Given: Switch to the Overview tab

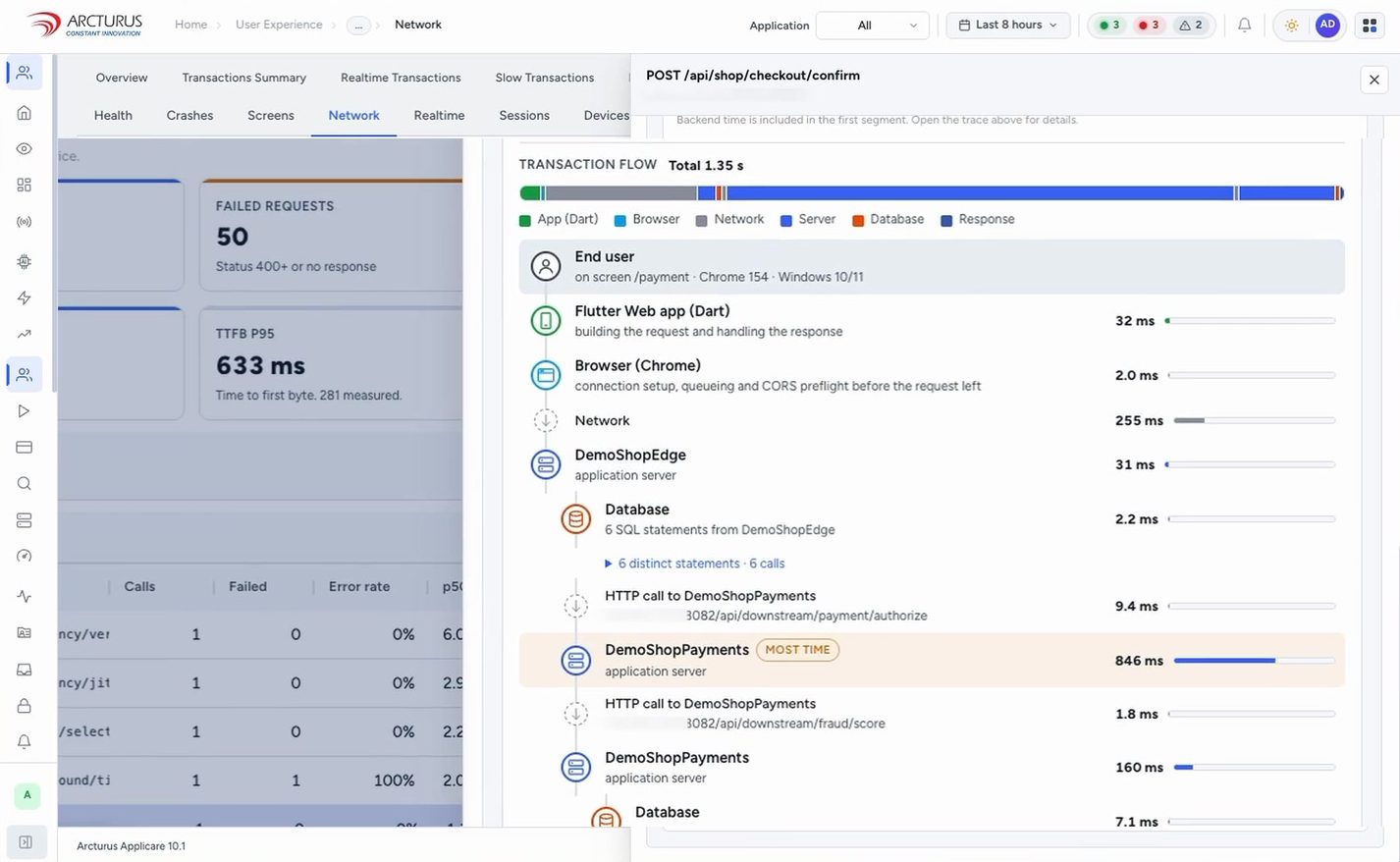Looking at the screenshot, I should point(122,78).
